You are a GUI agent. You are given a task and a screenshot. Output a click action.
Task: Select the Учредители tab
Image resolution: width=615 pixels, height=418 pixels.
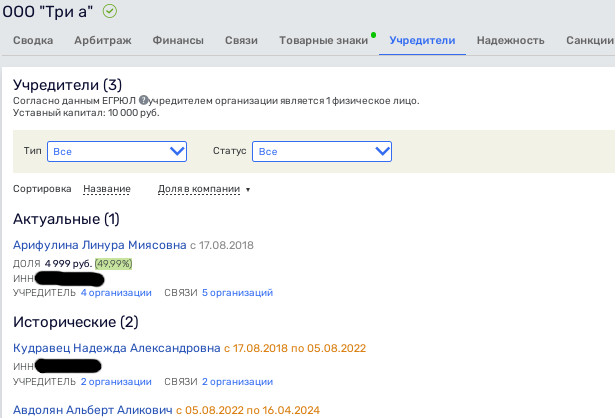pyautogui.click(x=422, y=40)
